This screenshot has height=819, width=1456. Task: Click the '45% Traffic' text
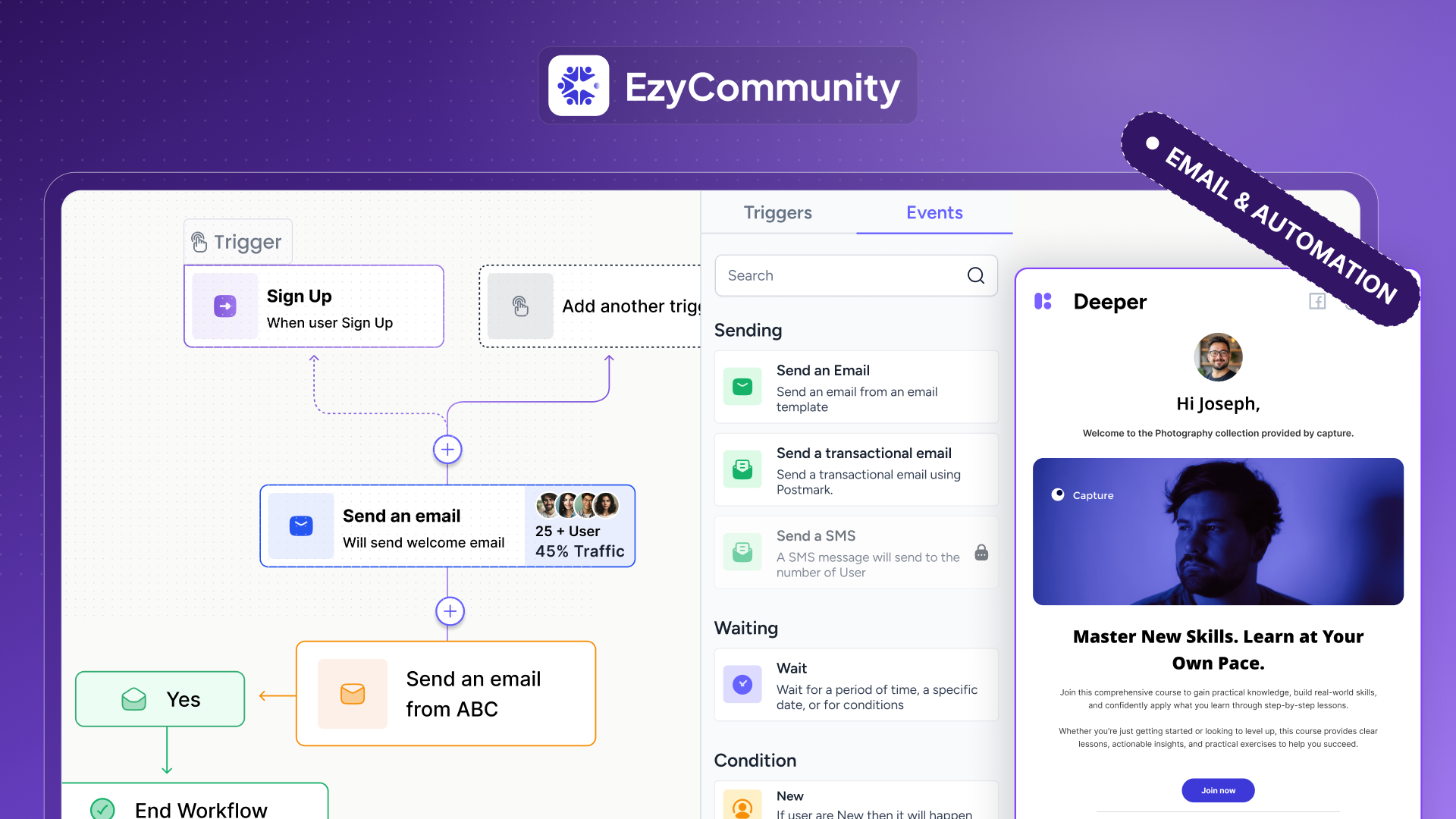pyautogui.click(x=580, y=551)
